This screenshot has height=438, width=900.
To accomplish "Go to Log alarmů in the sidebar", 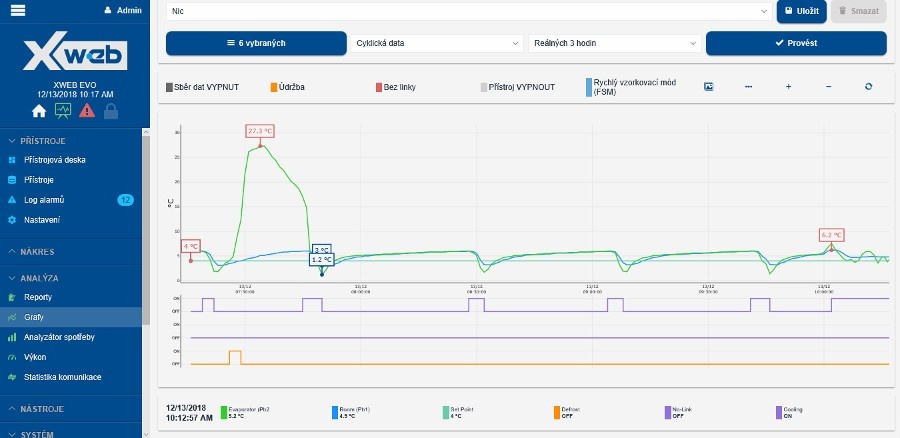I will pyautogui.click(x=43, y=200).
